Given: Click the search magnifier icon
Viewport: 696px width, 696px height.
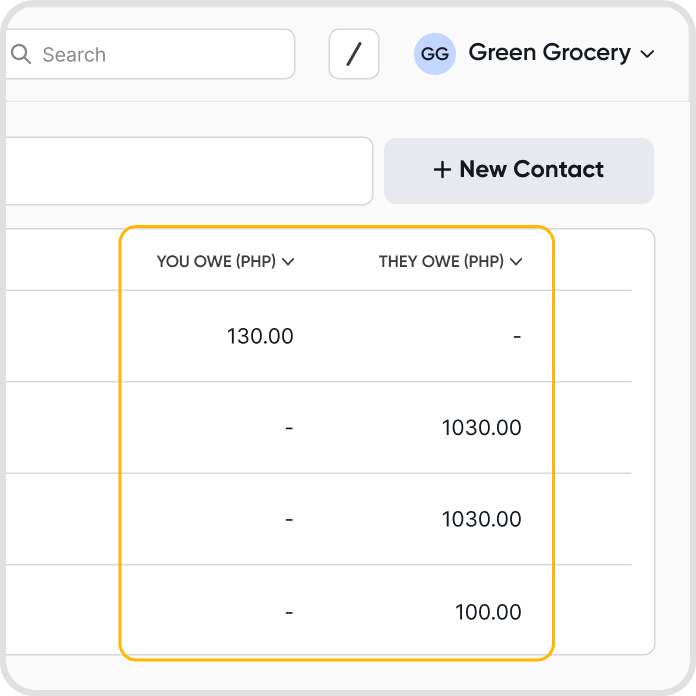Looking at the screenshot, I should (21, 54).
